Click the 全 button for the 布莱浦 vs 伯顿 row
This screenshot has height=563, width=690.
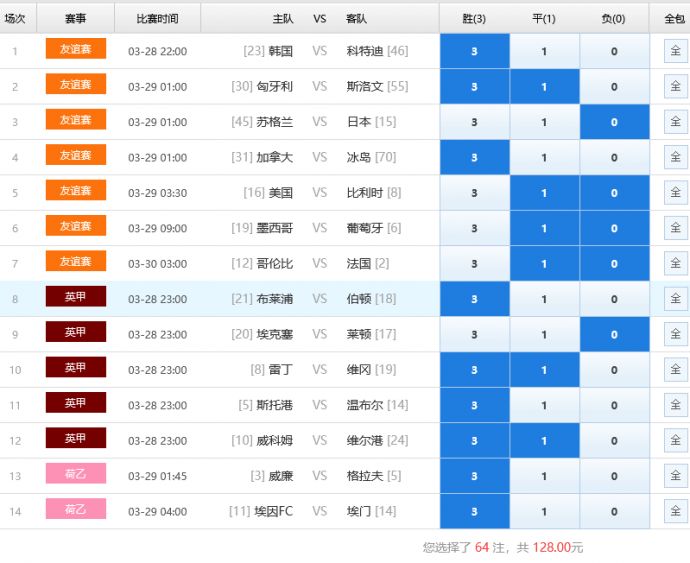click(675, 299)
